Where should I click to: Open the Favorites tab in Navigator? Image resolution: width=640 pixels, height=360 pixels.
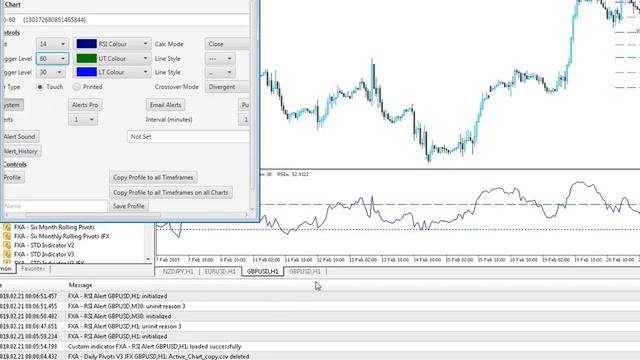(x=33, y=269)
